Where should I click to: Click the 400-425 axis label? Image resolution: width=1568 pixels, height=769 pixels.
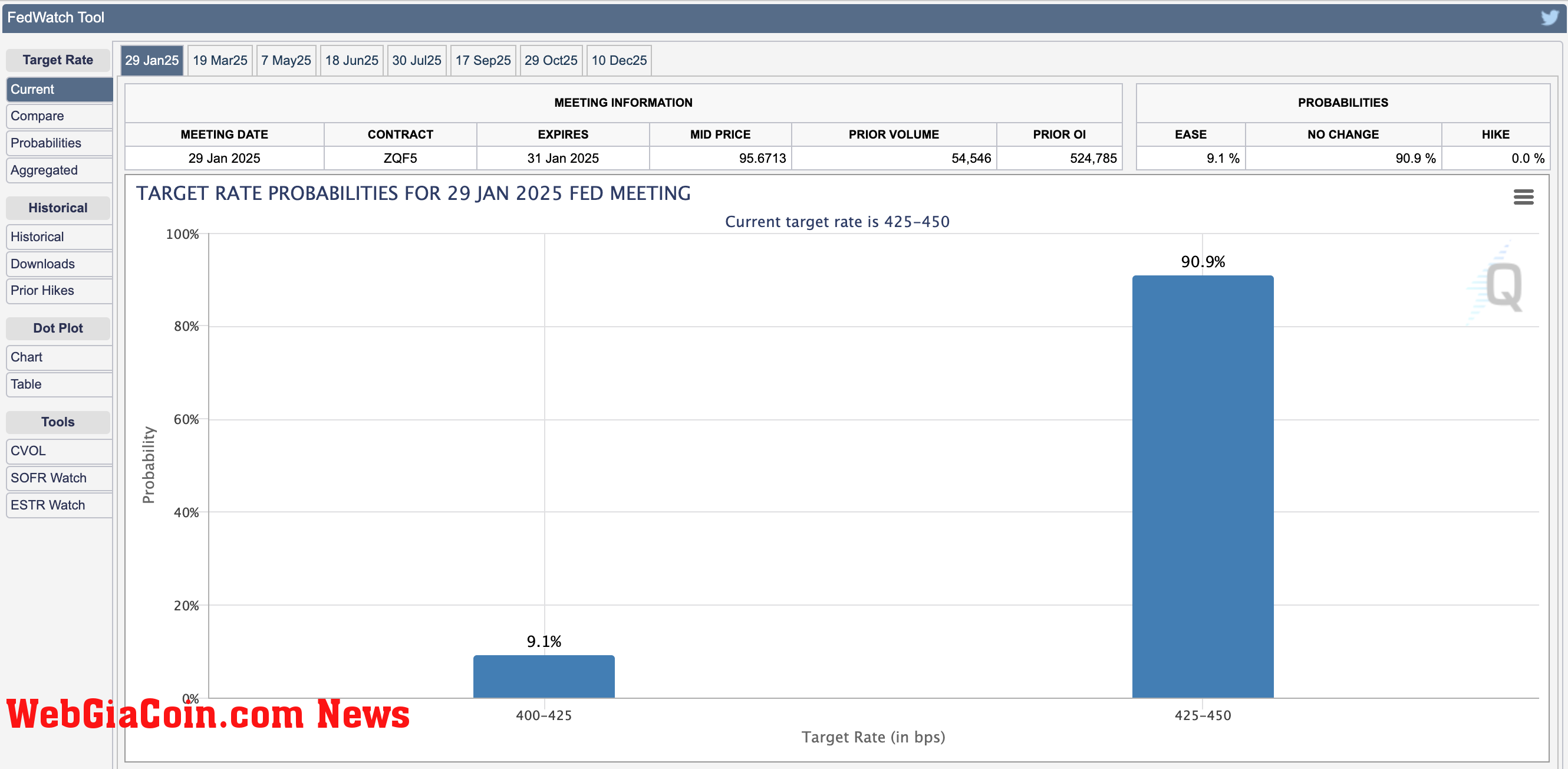tap(543, 715)
